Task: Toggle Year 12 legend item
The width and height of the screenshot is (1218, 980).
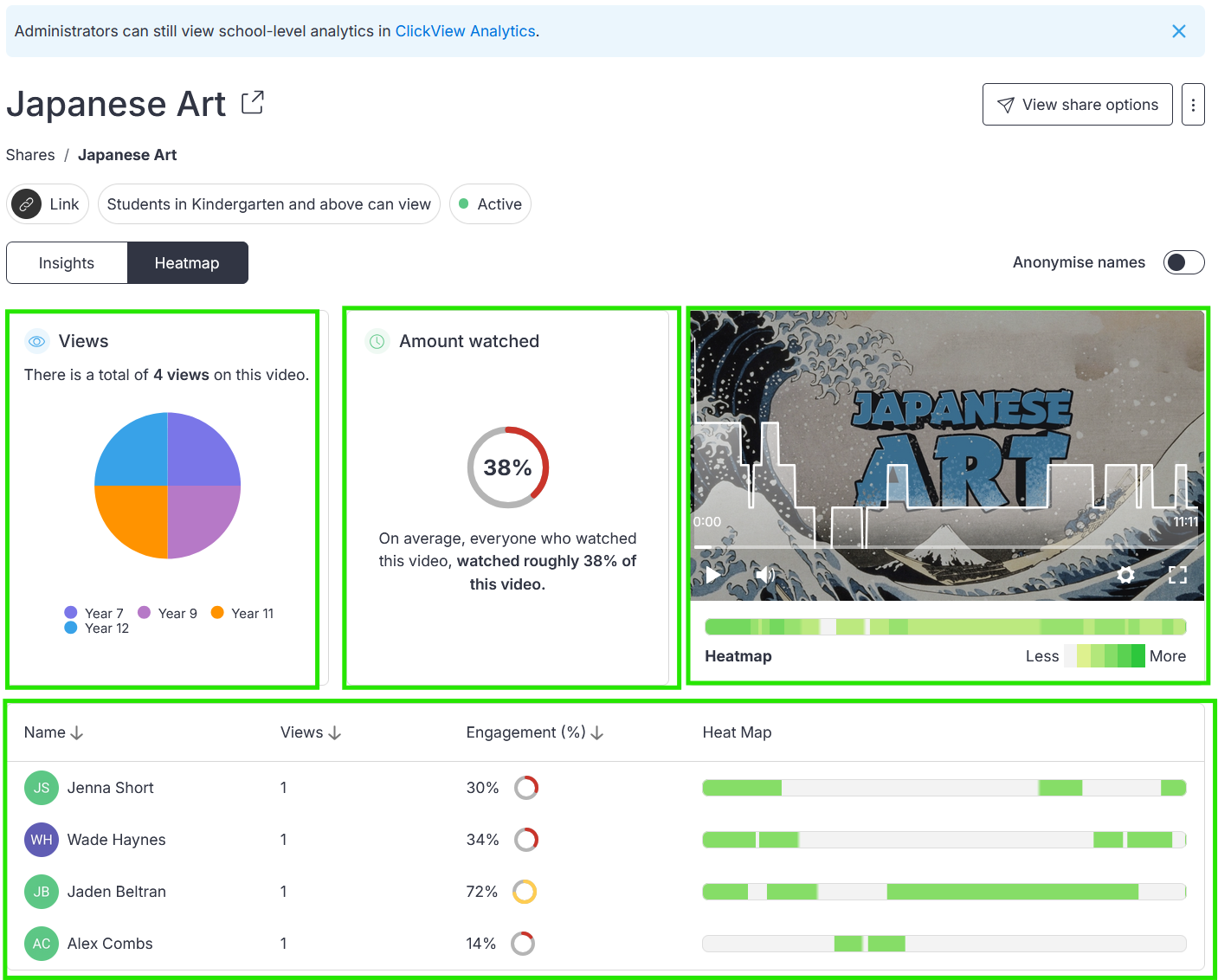Action: (x=97, y=628)
